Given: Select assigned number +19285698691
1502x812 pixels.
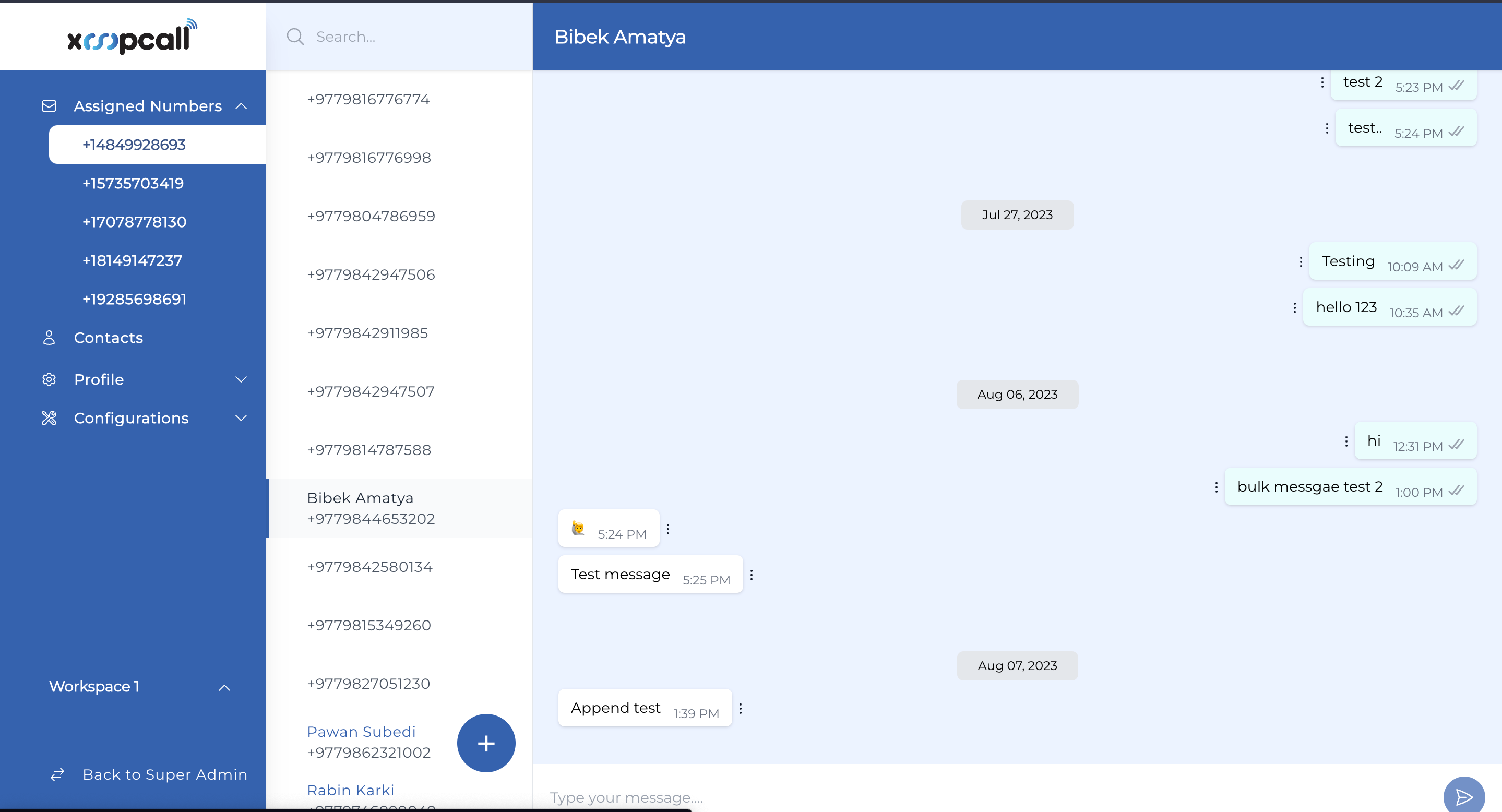Looking at the screenshot, I should click(134, 299).
